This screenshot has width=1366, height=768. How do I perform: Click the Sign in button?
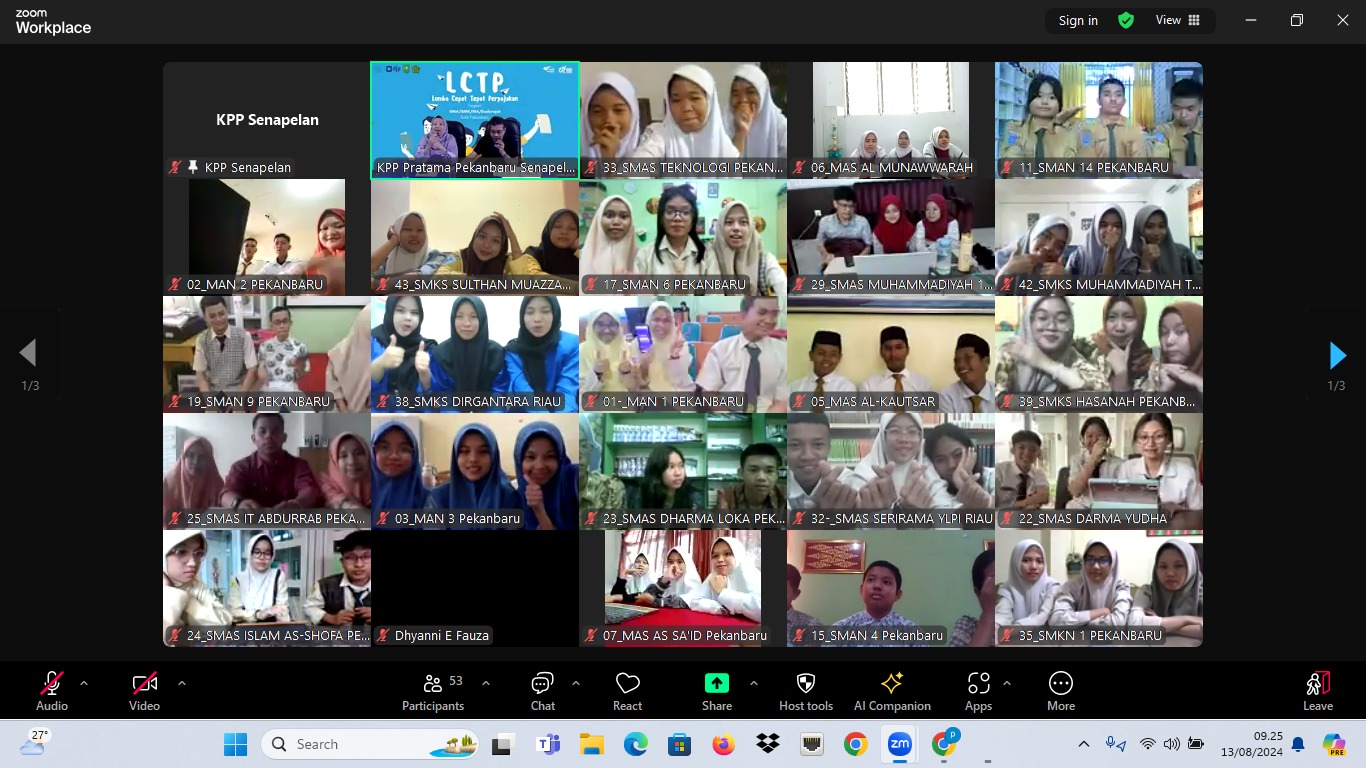[x=1078, y=20]
